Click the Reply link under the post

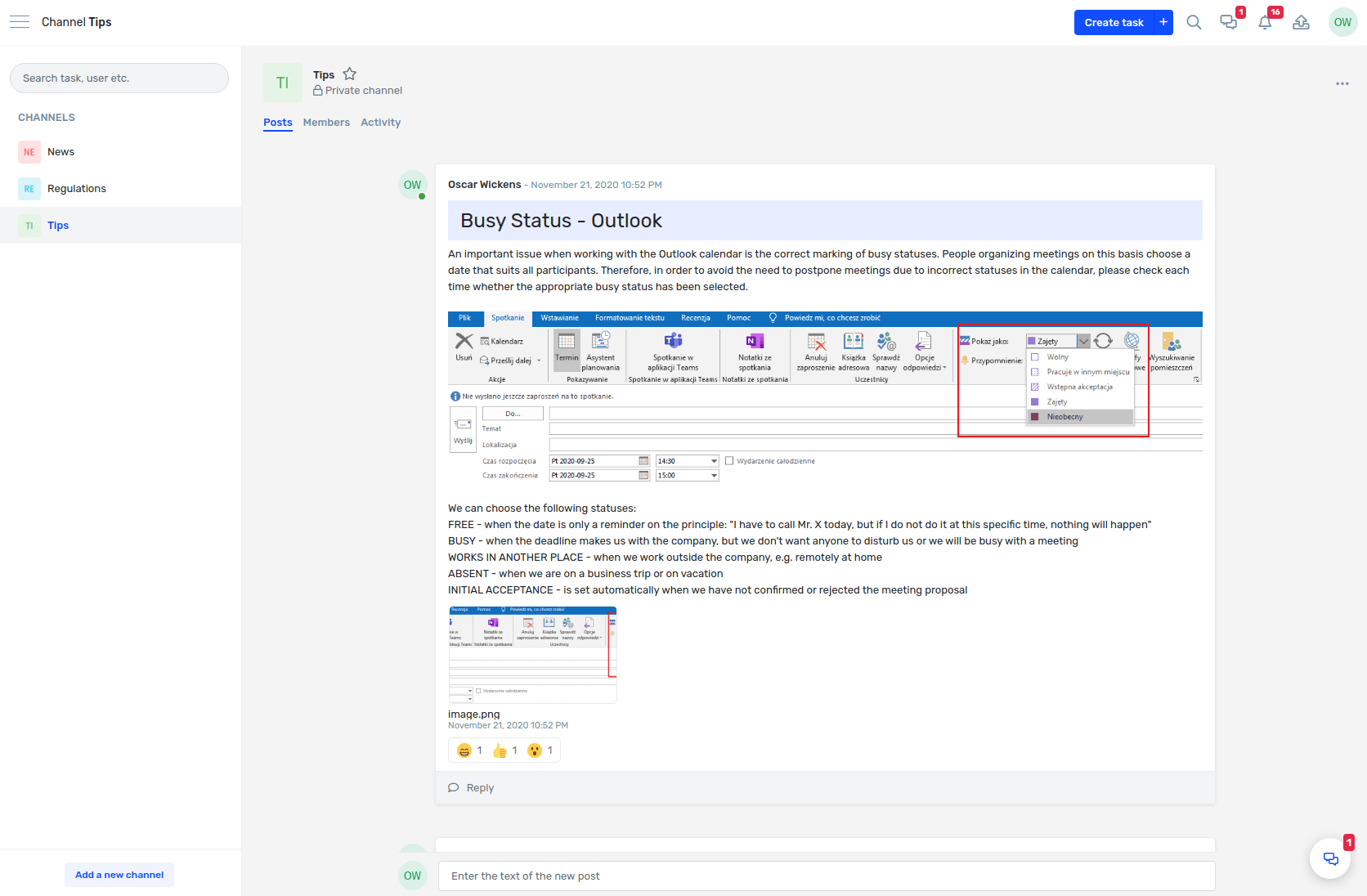tap(480, 788)
